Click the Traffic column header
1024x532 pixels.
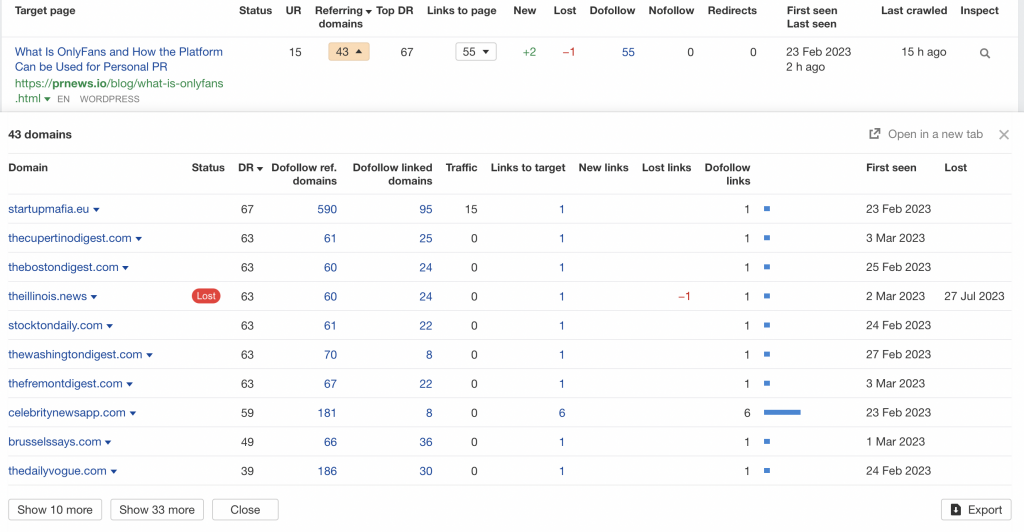tap(461, 168)
